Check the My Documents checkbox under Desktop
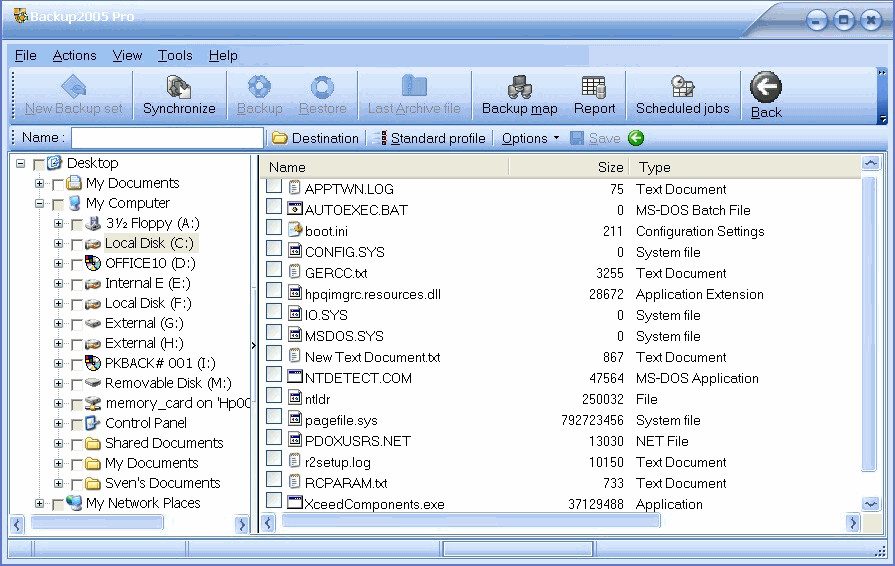Image resolution: width=895 pixels, height=566 pixels. (58, 185)
